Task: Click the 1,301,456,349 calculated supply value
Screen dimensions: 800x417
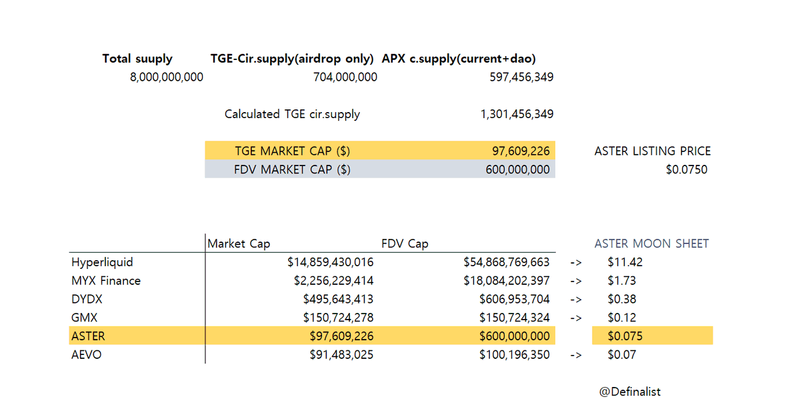Action: point(517,114)
